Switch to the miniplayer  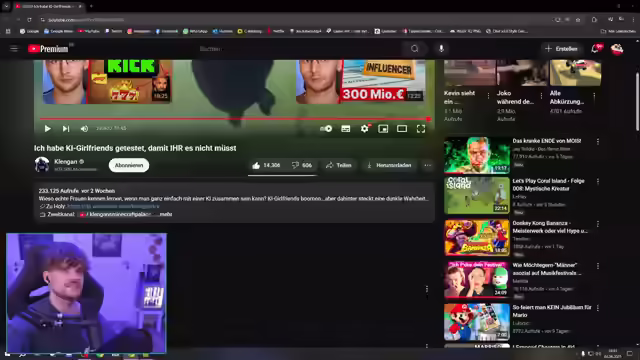coord(383,129)
